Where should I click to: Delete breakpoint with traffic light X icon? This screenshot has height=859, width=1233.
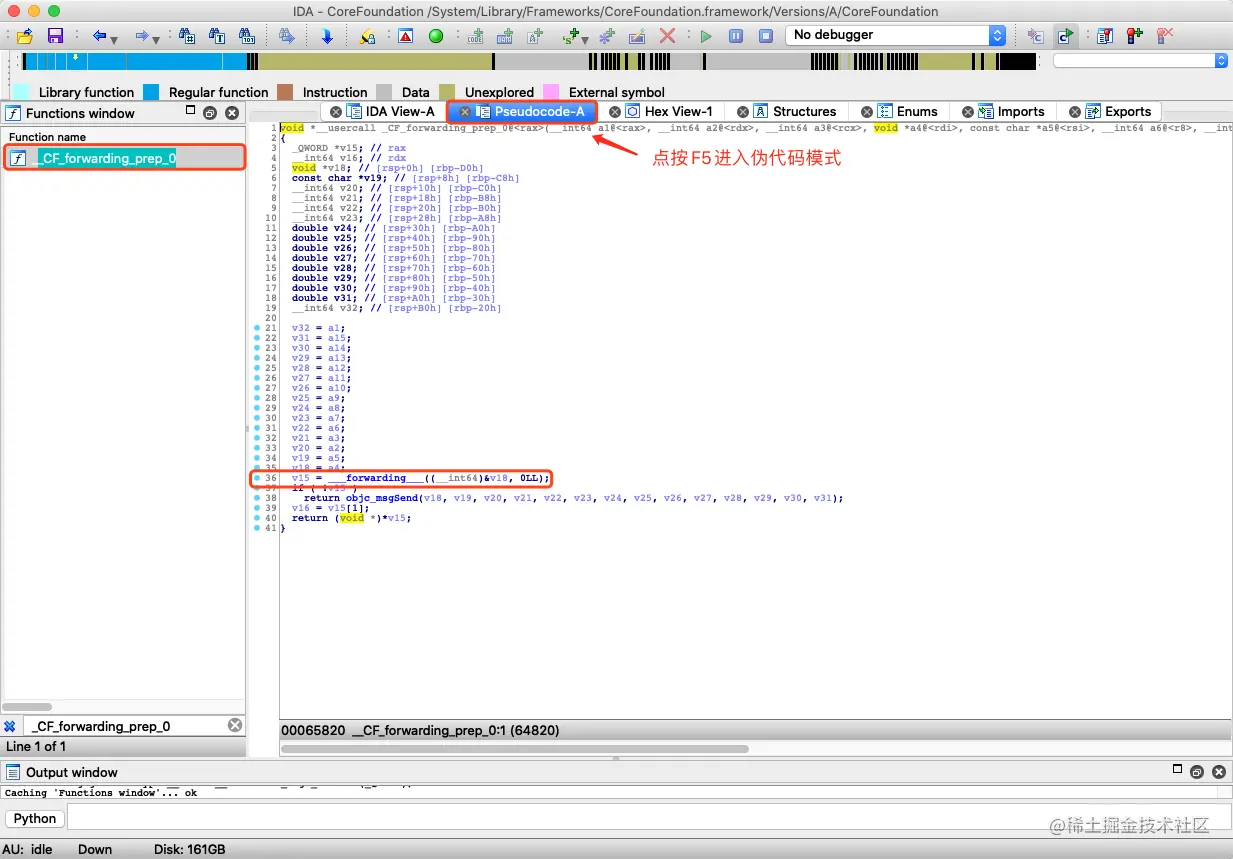coord(1165,36)
